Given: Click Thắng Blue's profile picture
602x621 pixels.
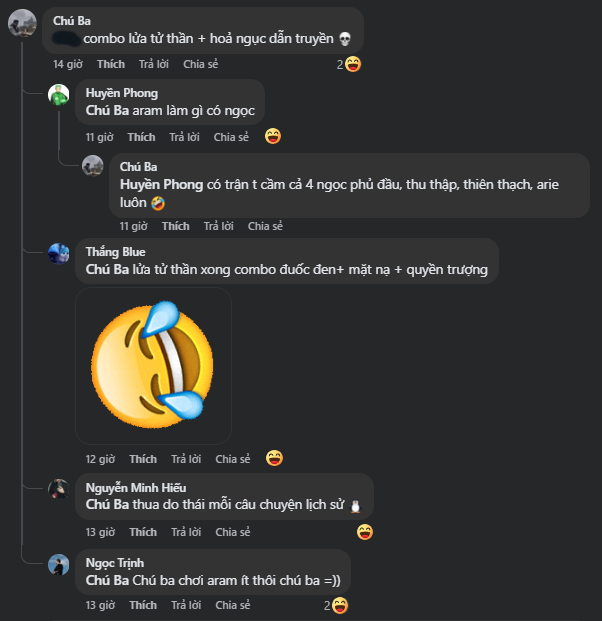Looking at the screenshot, I should point(59,253).
